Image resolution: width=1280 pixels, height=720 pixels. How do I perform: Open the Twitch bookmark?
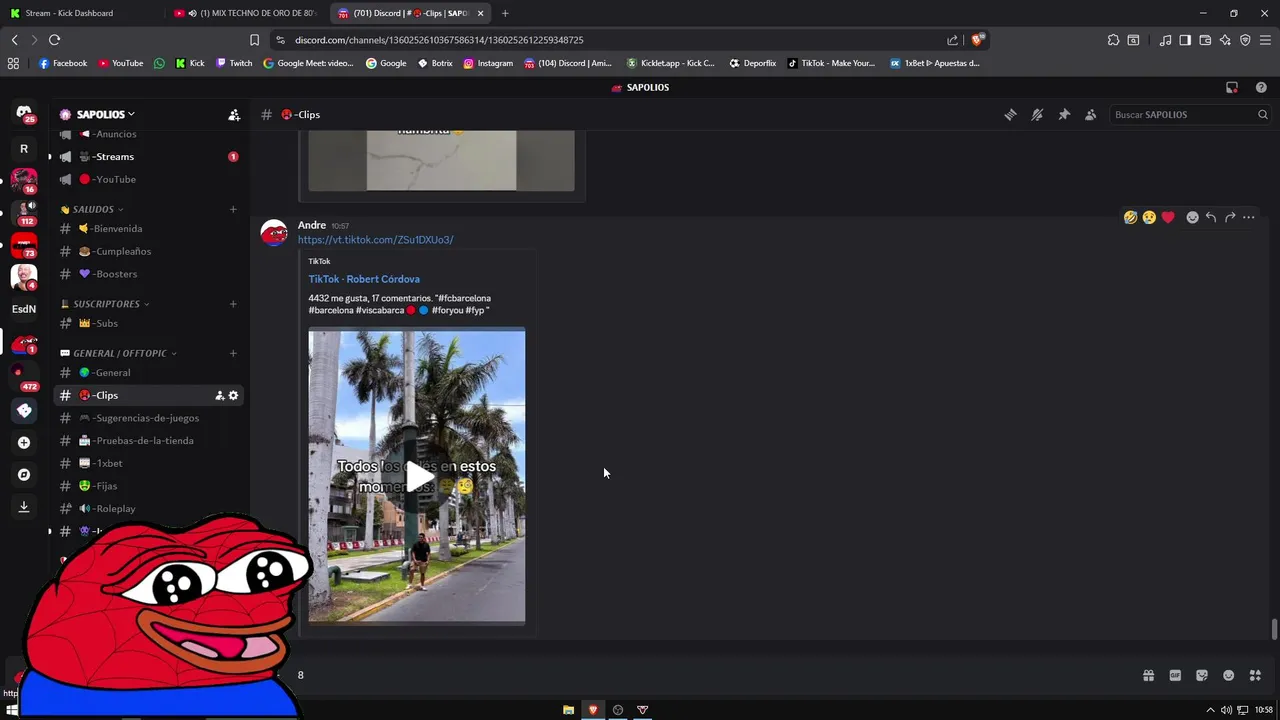pos(234,63)
